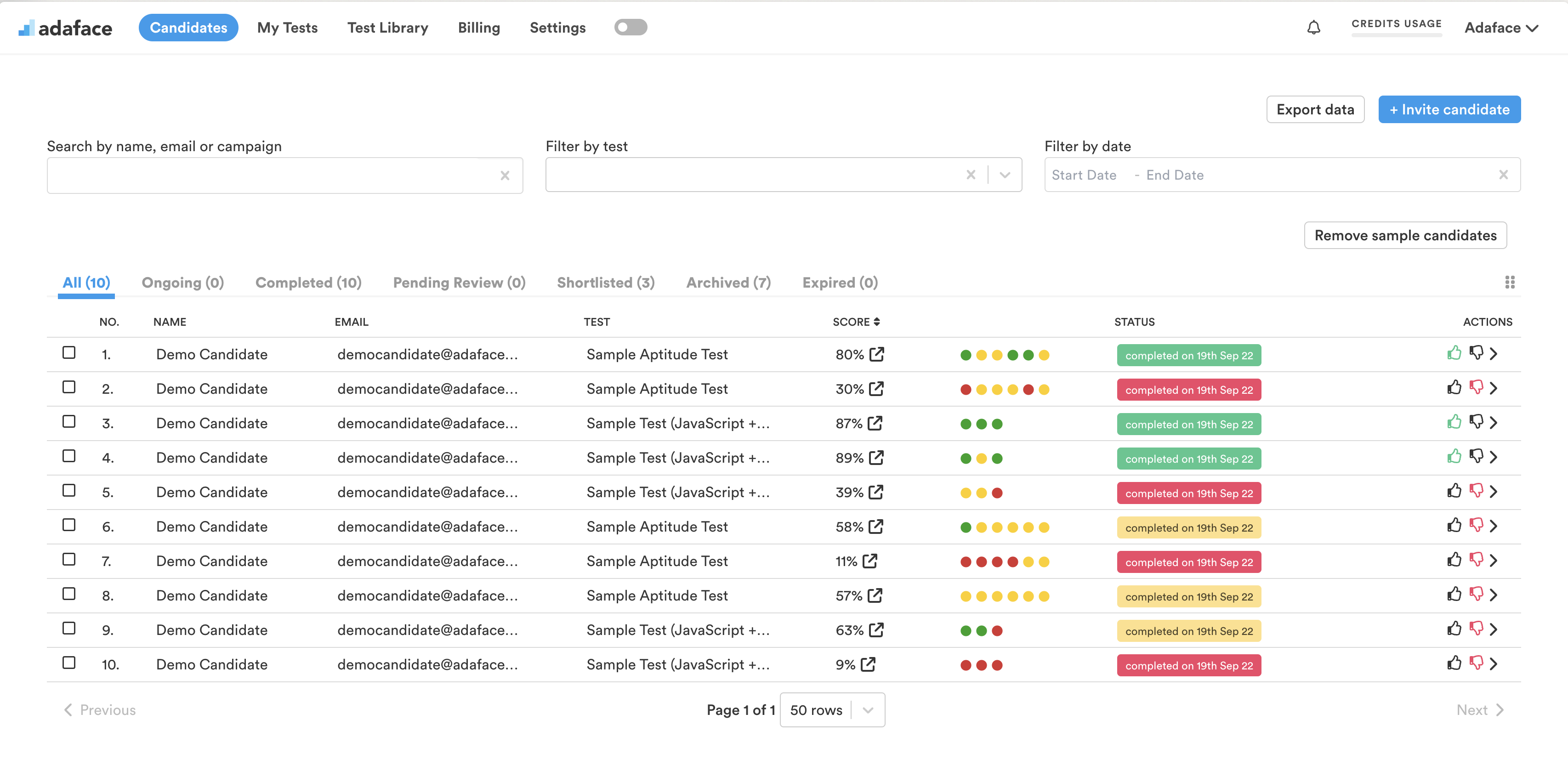Viewport: 1568px width, 782px height.
Task: Select checkbox for candidate 3
Action: pos(69,422)
